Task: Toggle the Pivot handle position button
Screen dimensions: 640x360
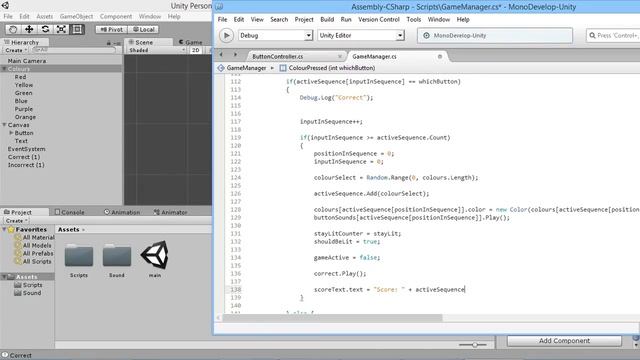Action: [111, 29]
